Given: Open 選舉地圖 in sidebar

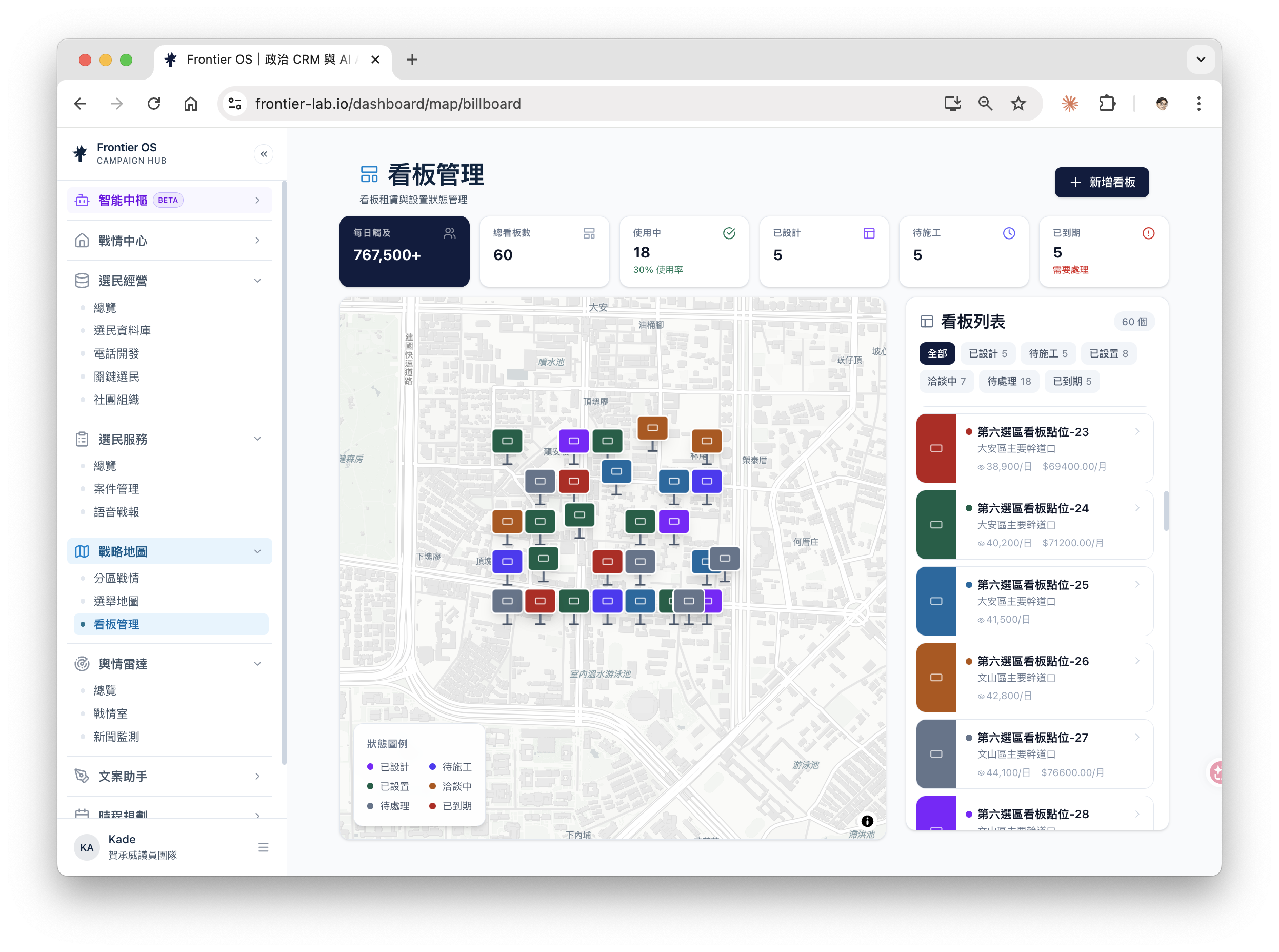Looking at the screenshot, I should [116, 601].
